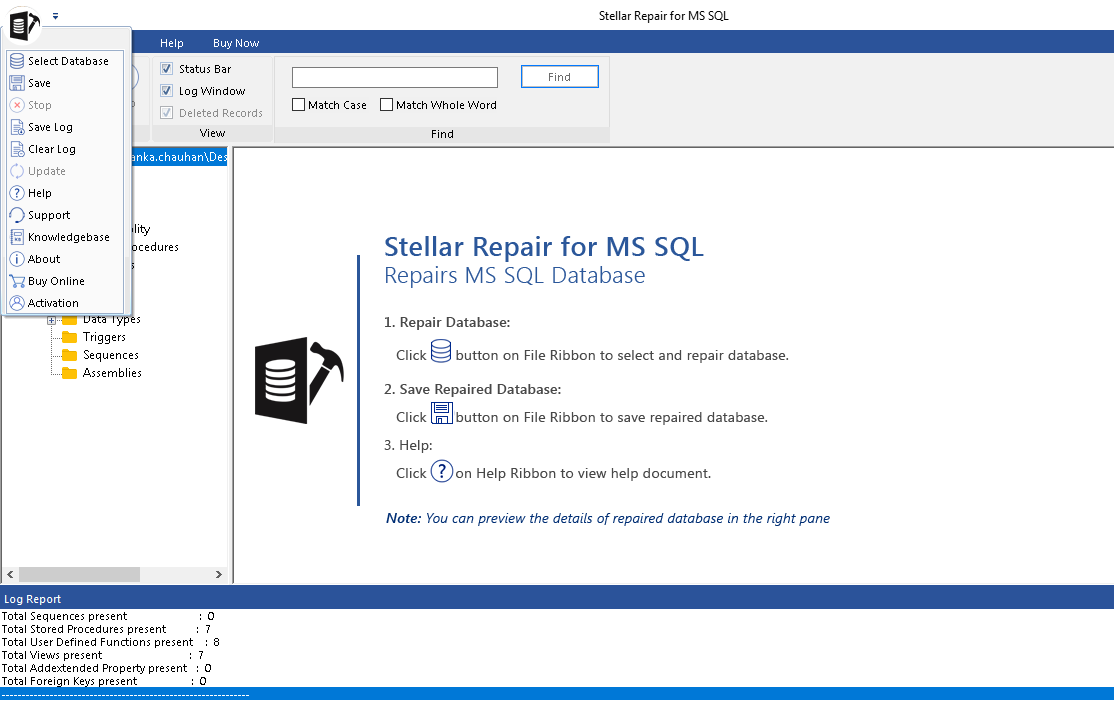Click the Buy Online cart icon
Image resolution: width=1114 pixels, height=707 pixels.
click(x=17, y=281)
